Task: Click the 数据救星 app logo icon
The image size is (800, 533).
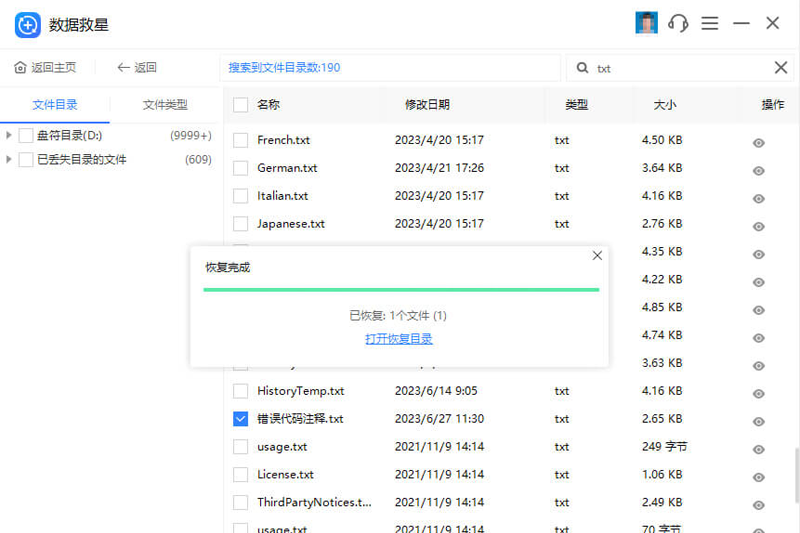Action: [27, 24]
